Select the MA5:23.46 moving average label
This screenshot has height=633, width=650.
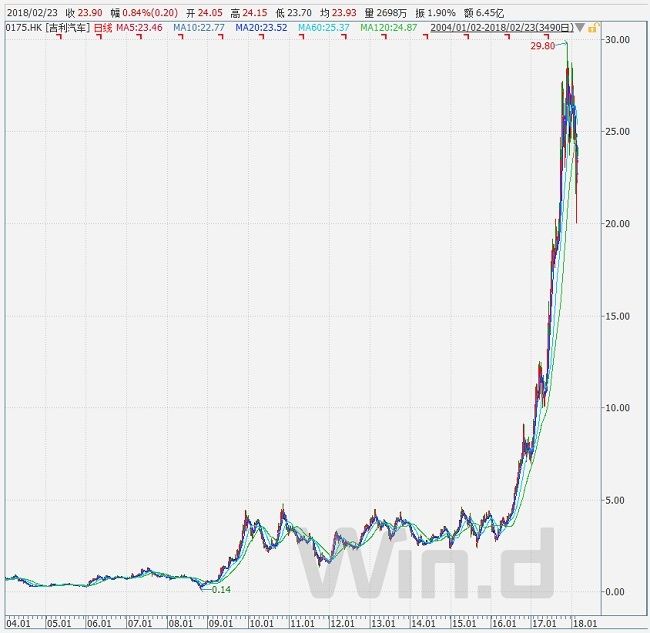139,28
